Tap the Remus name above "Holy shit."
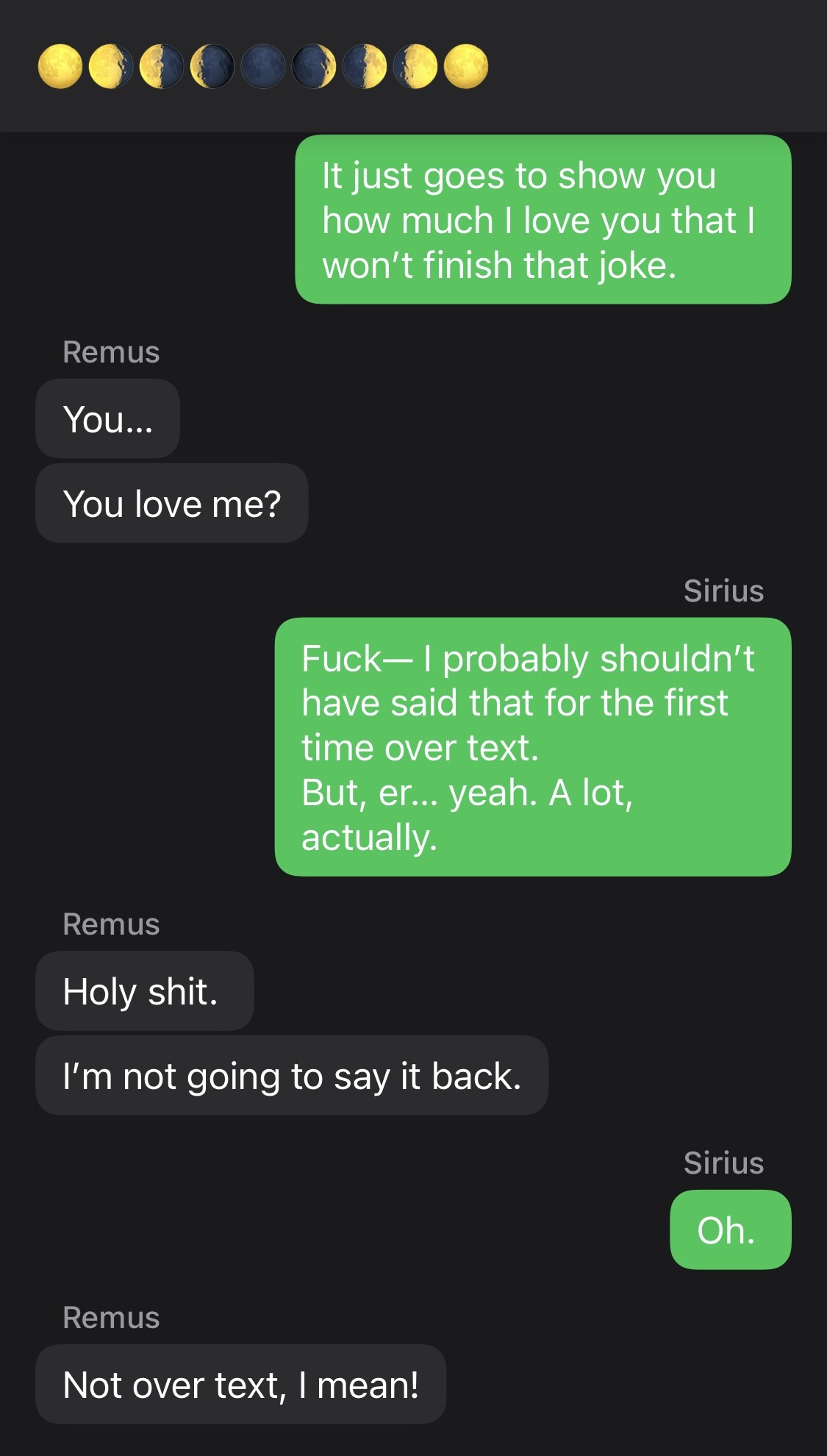Screen dimensions: 827x1456 click(x=111, y=924)
